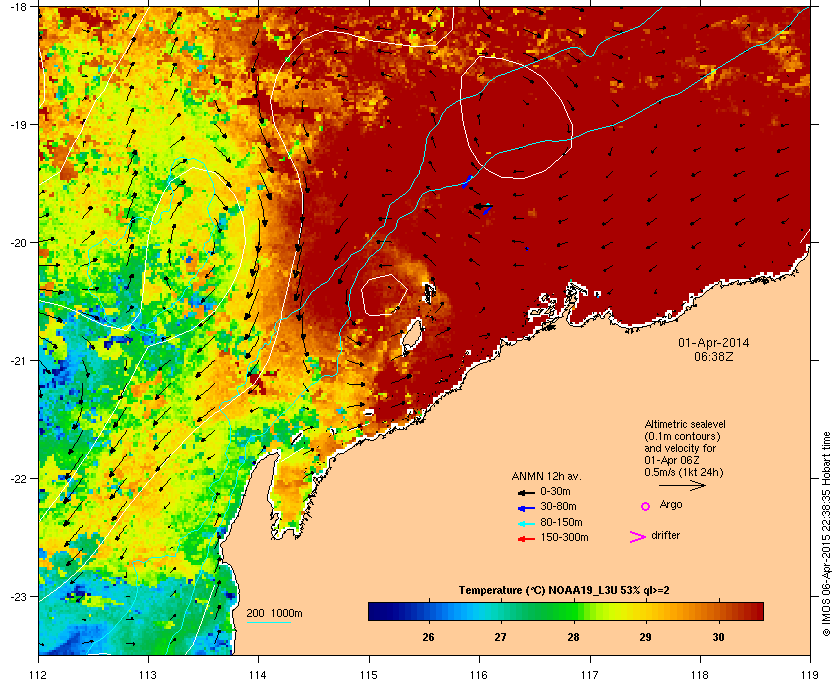Click the '28' color bar tick label
This screenshot has height=680, width=840.
(x=573, y=637)
